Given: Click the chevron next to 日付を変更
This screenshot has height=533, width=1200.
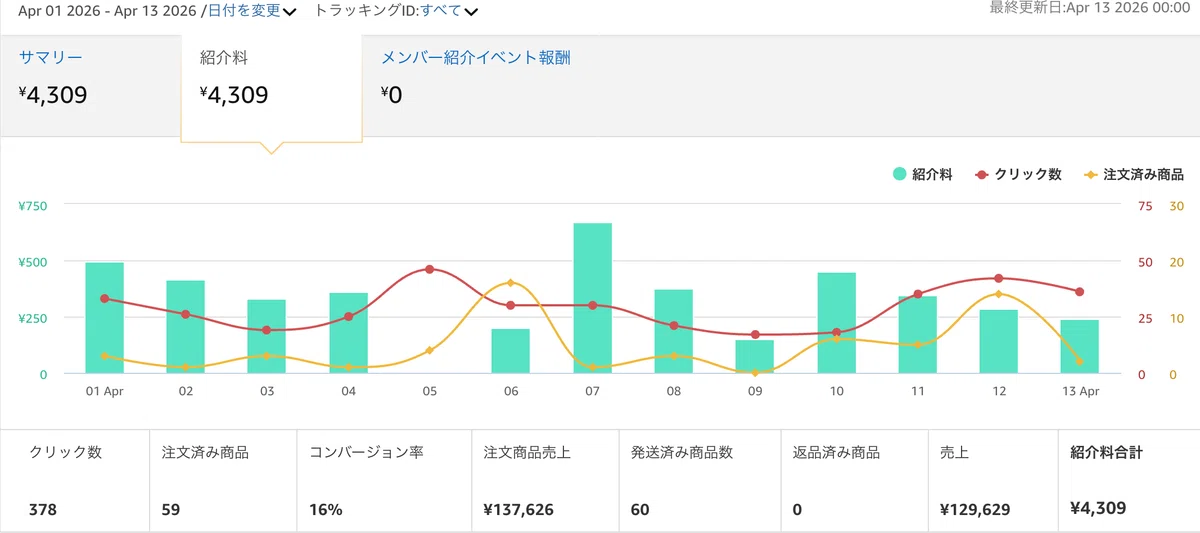Looking at the screenshot, I should tap(289, 12).
